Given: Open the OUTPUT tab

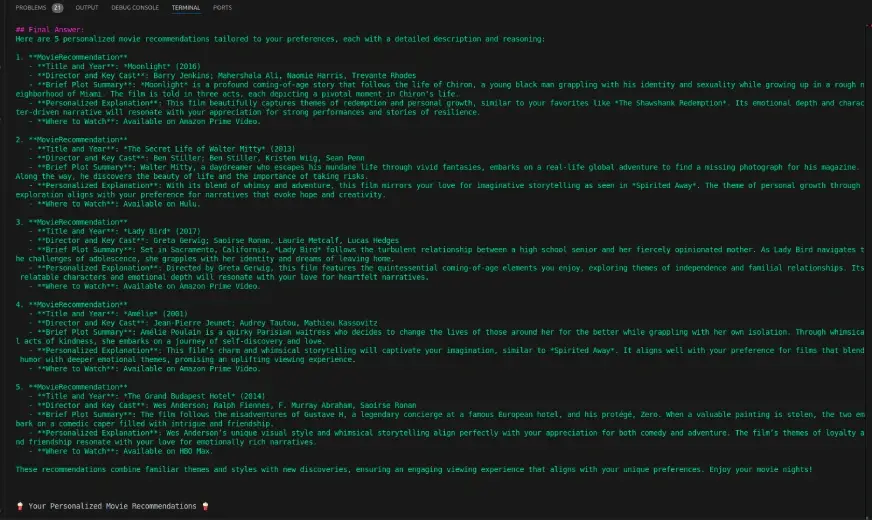Looking at the screenshot, I should 87,8.
